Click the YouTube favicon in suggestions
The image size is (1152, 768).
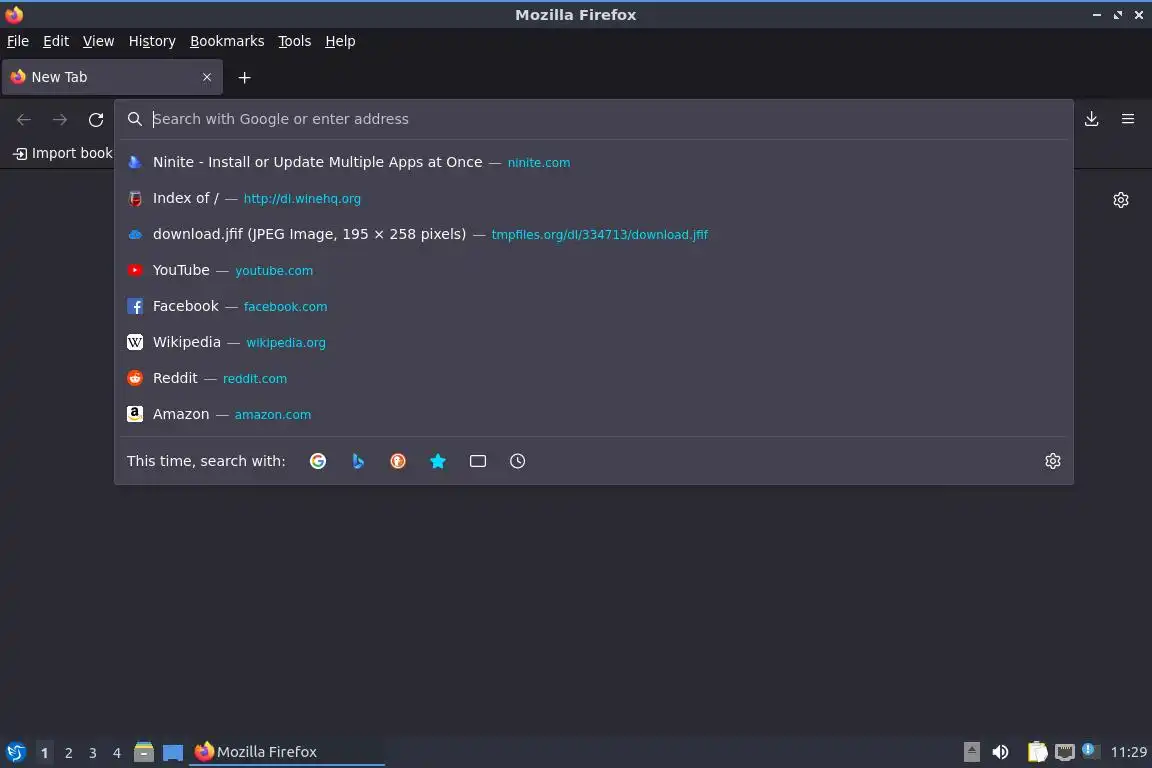coord(134,270)
